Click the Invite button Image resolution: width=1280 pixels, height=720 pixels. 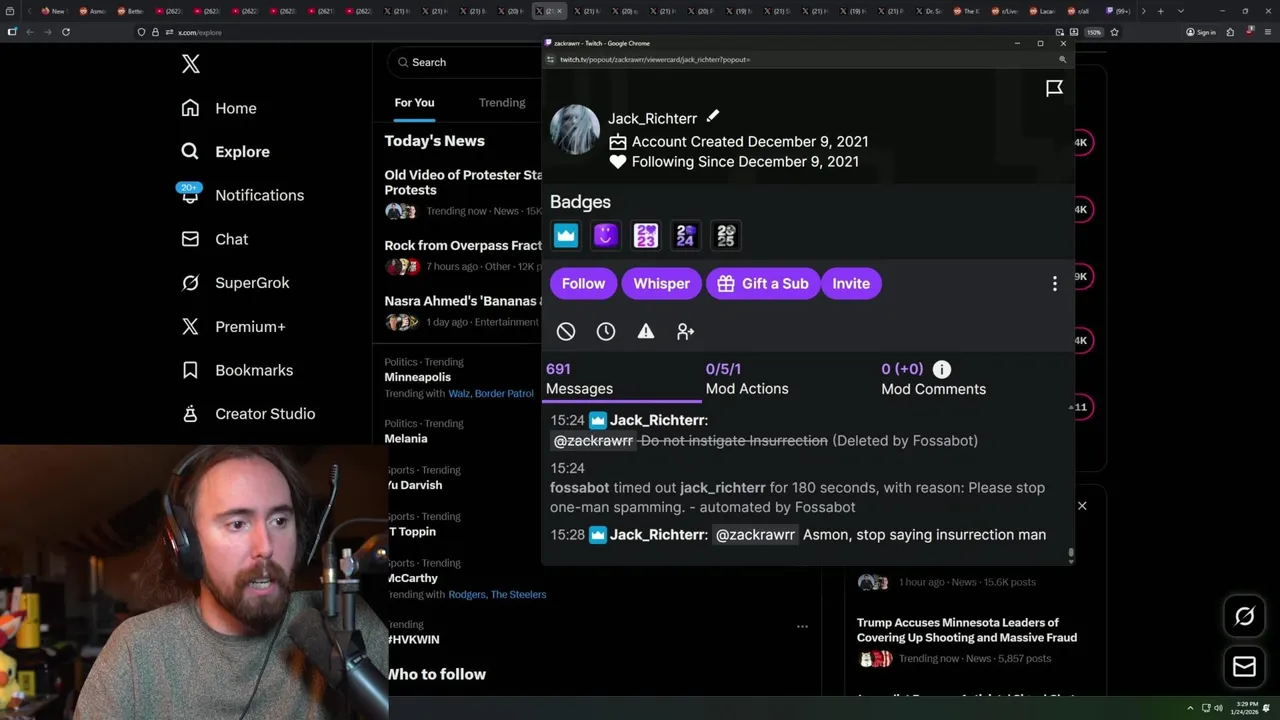pos(851,284)
